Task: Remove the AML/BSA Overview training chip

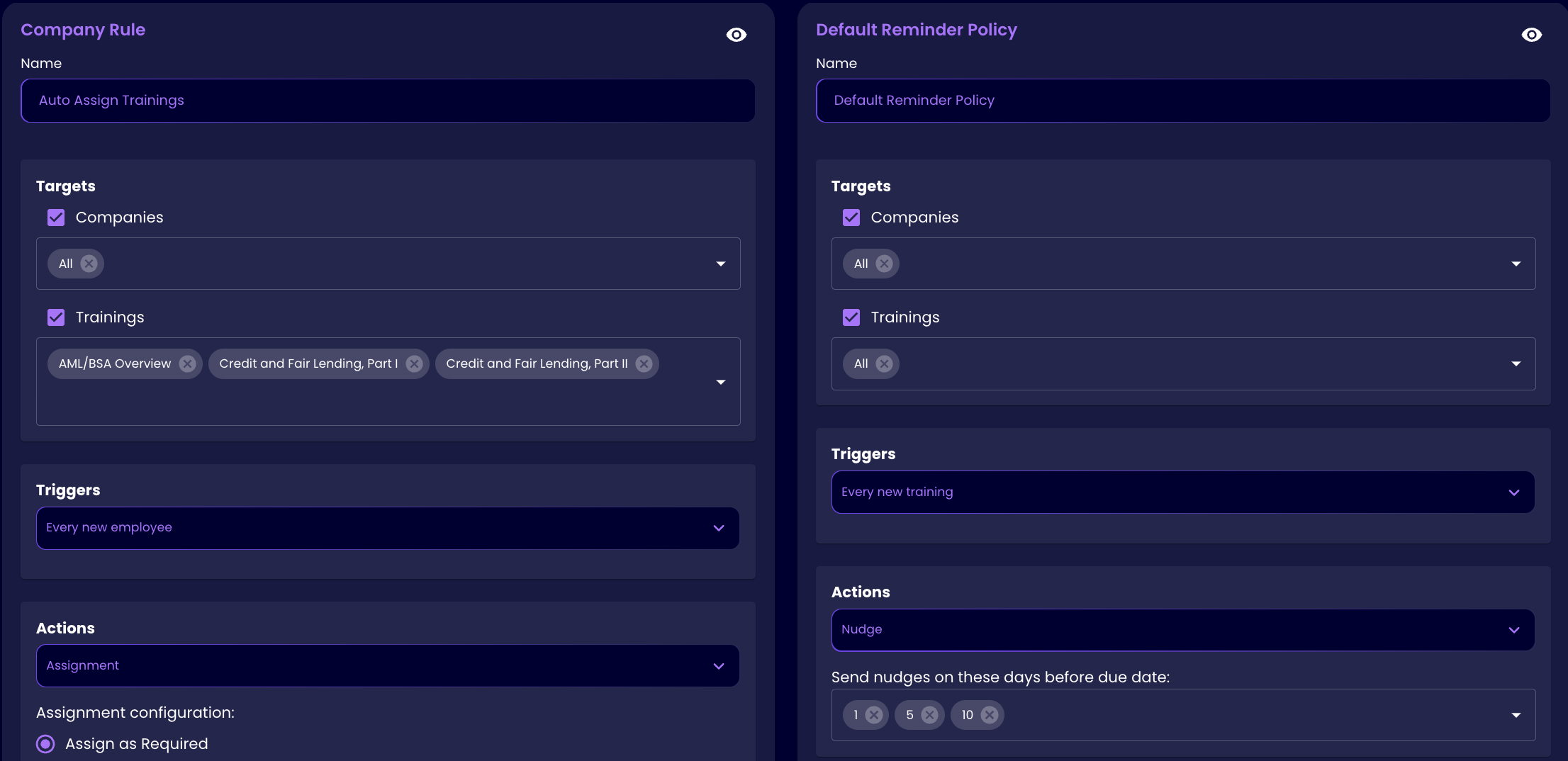Action: pyautogui.click(x=187, y=363)
